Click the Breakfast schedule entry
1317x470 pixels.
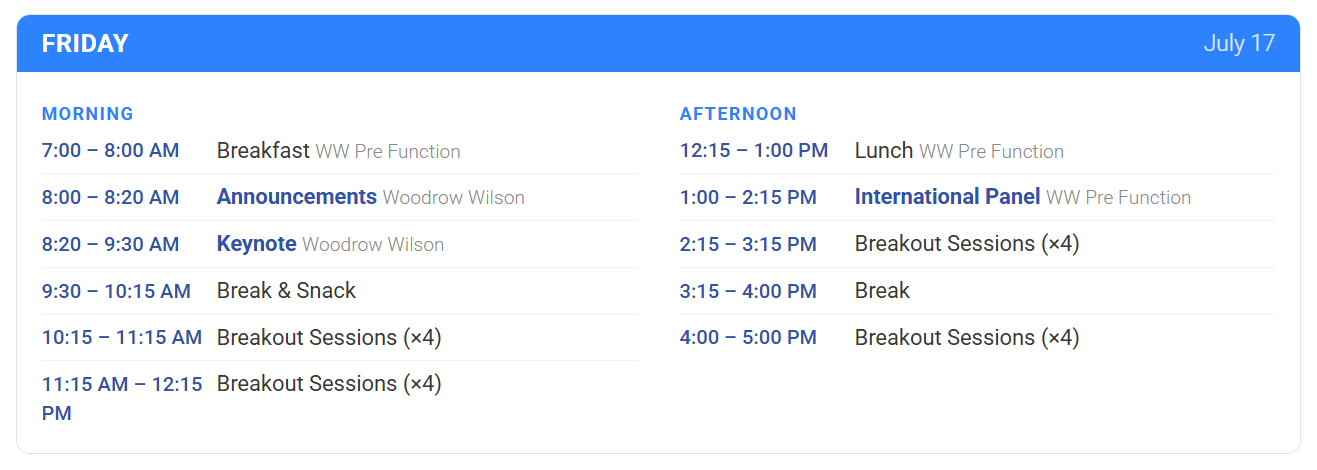[x=263, y=151]
